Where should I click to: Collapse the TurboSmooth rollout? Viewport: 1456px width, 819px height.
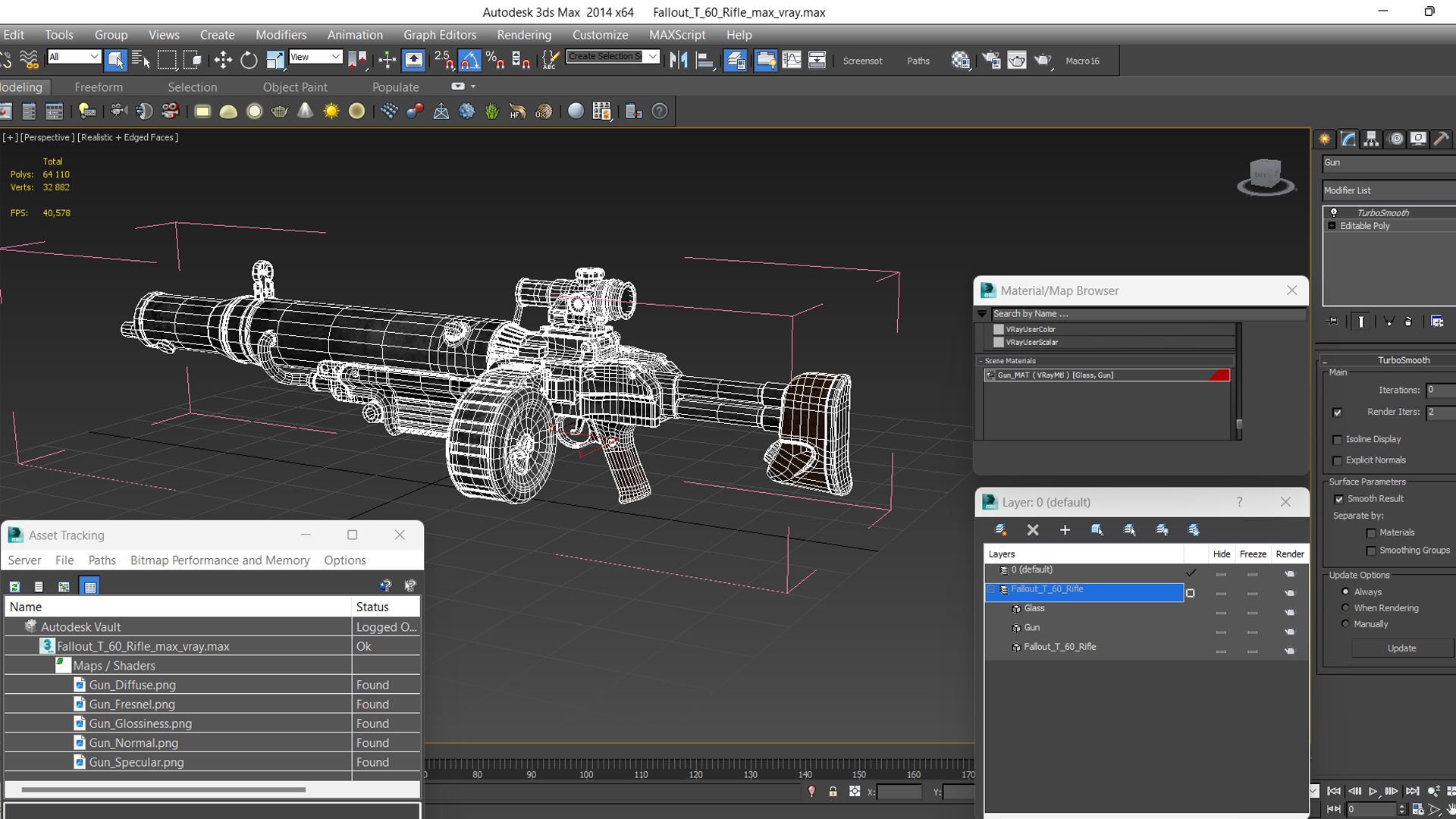click(x=1324, y=361)
